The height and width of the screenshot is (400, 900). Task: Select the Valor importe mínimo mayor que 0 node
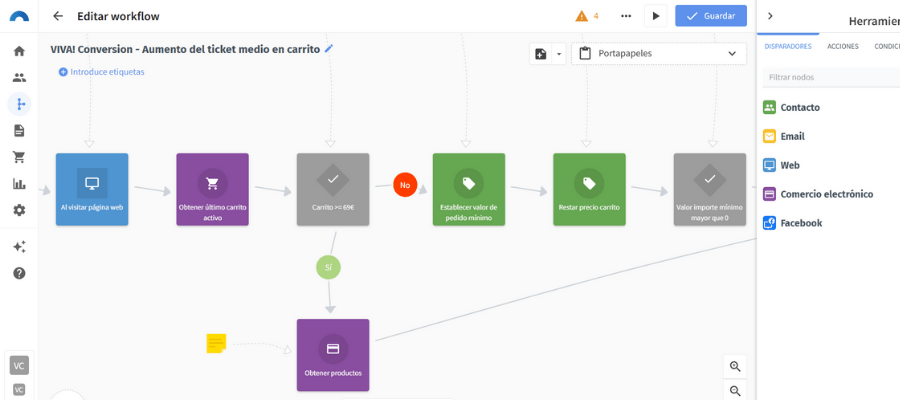(710, 189)
